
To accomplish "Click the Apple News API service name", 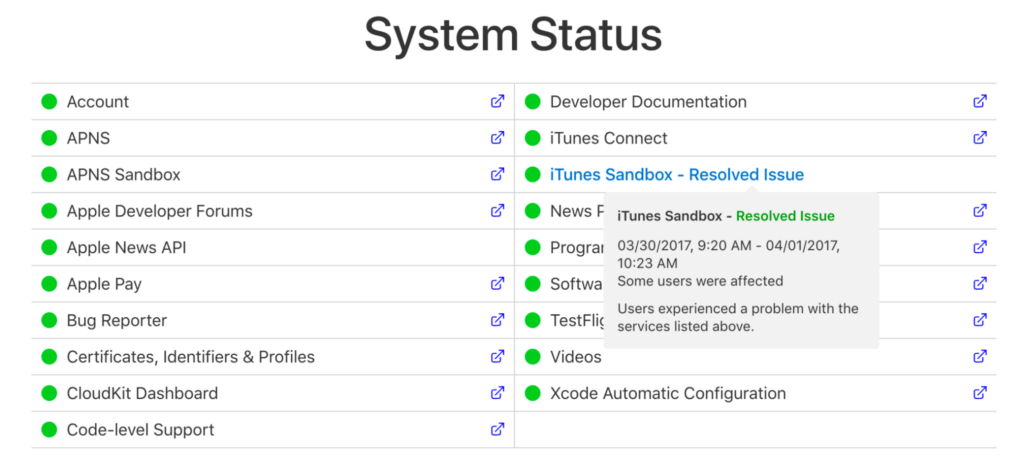I will pyautogui.click(x=126, y=248).
